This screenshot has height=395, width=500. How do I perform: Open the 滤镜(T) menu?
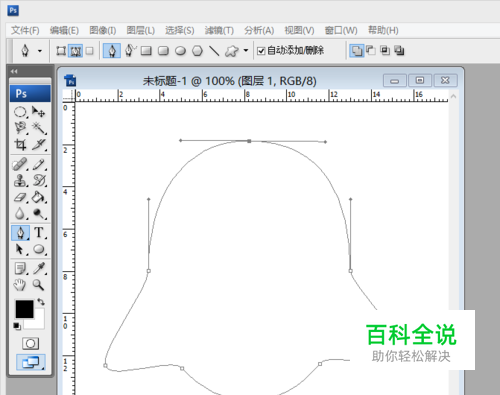pyautogui.click(x=219, y=31)
